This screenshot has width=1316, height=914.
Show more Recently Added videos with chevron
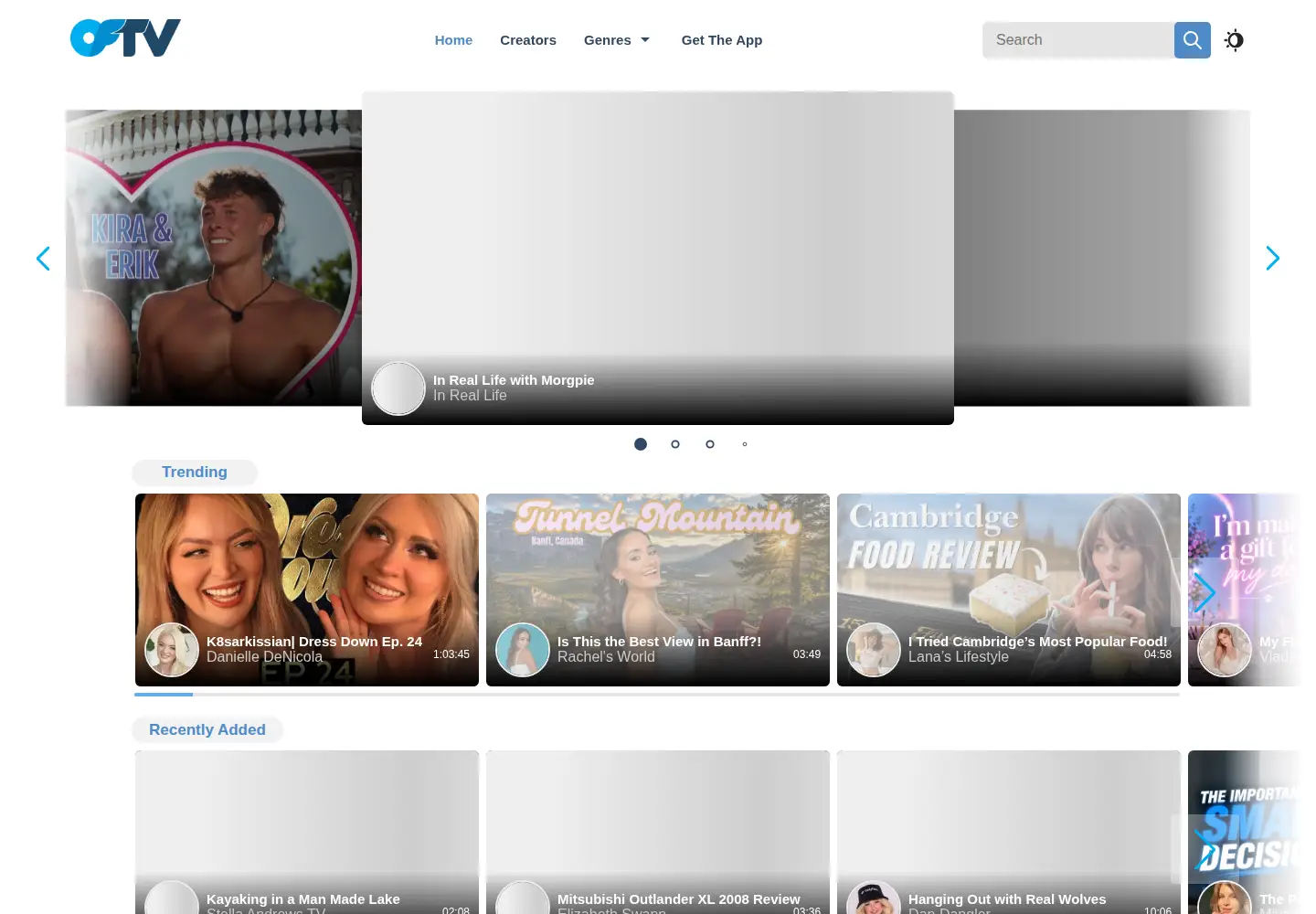coord(1205,849)
